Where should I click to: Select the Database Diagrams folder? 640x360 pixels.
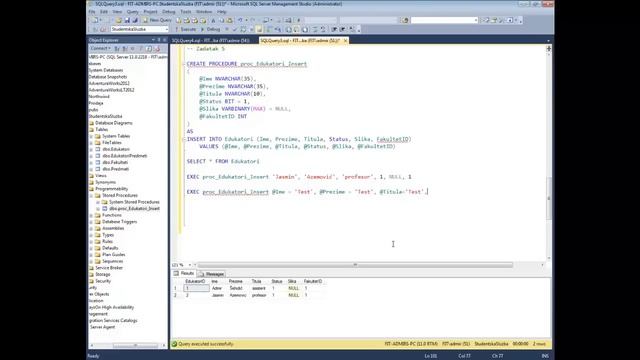pyautogui.click(x=113, y=123)
